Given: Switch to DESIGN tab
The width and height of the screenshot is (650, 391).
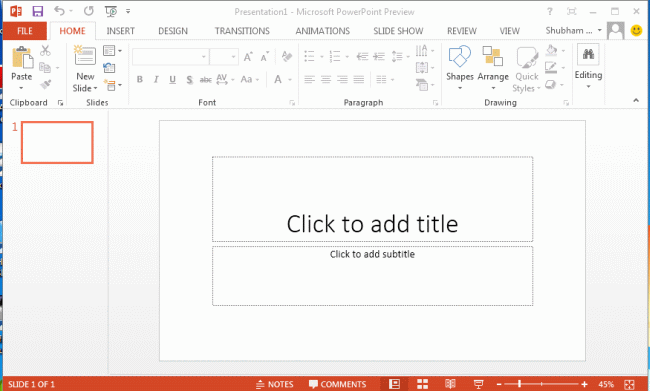Looking at the screenshot, I should click(173, 31).
